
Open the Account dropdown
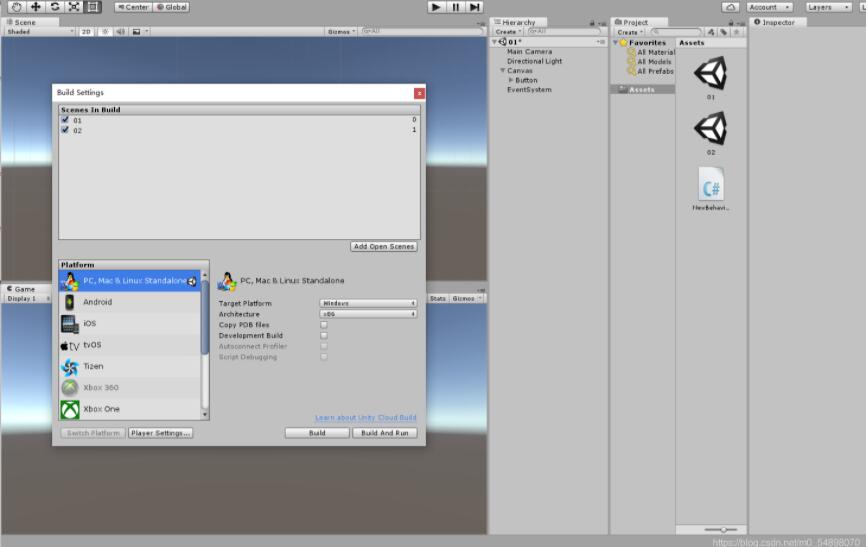click(769, 7)
